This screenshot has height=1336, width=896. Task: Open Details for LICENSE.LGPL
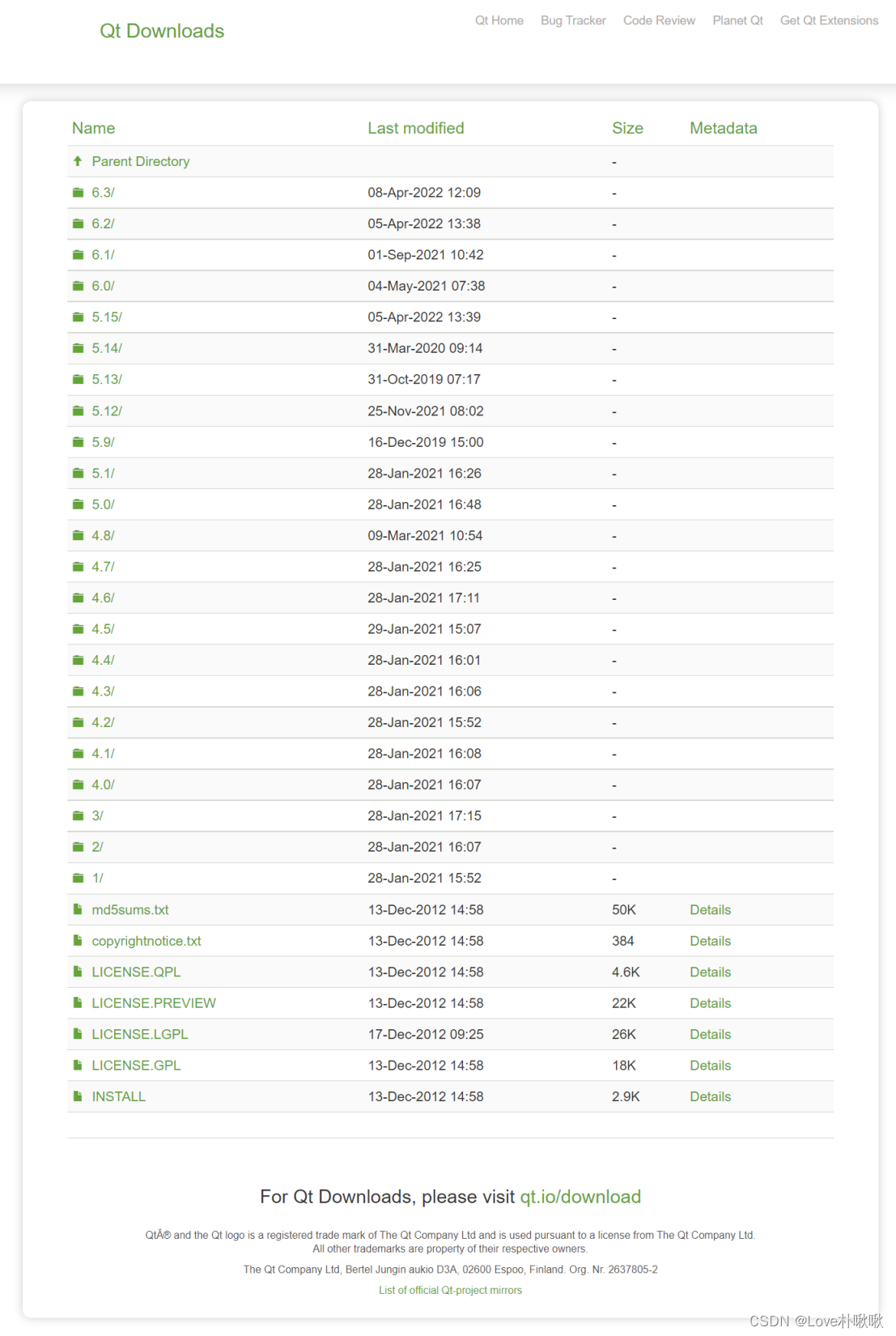click(710, 1035)
